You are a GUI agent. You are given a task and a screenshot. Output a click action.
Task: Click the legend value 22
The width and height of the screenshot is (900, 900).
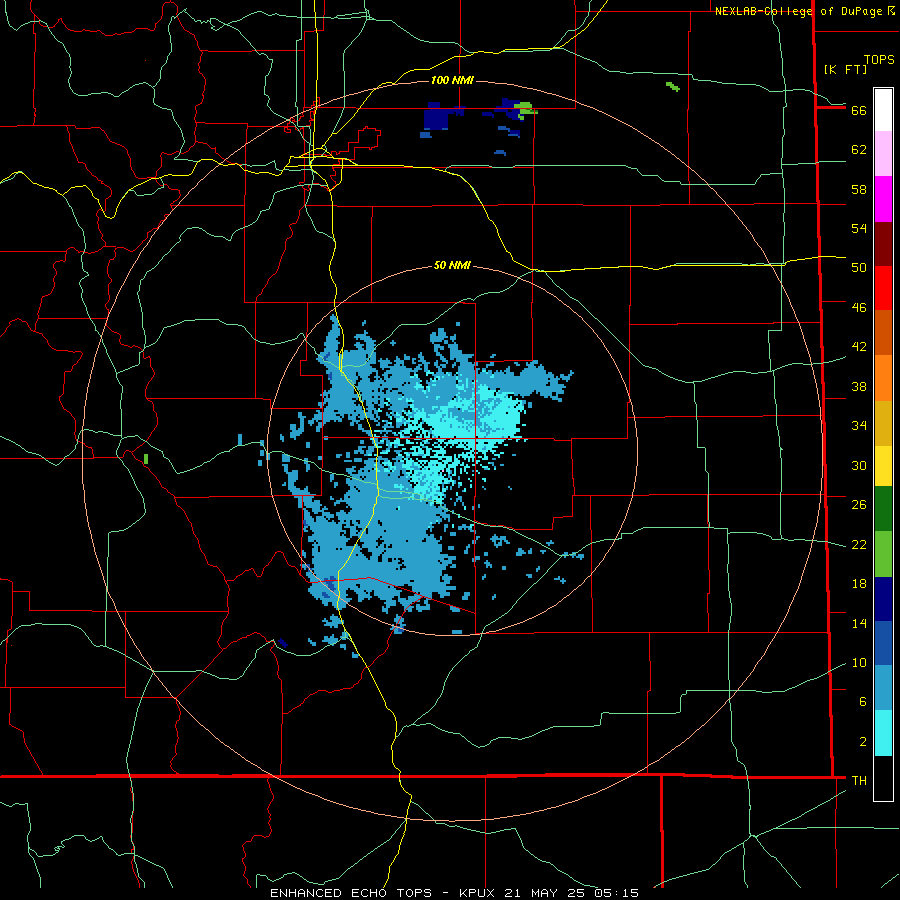point(859,544)
